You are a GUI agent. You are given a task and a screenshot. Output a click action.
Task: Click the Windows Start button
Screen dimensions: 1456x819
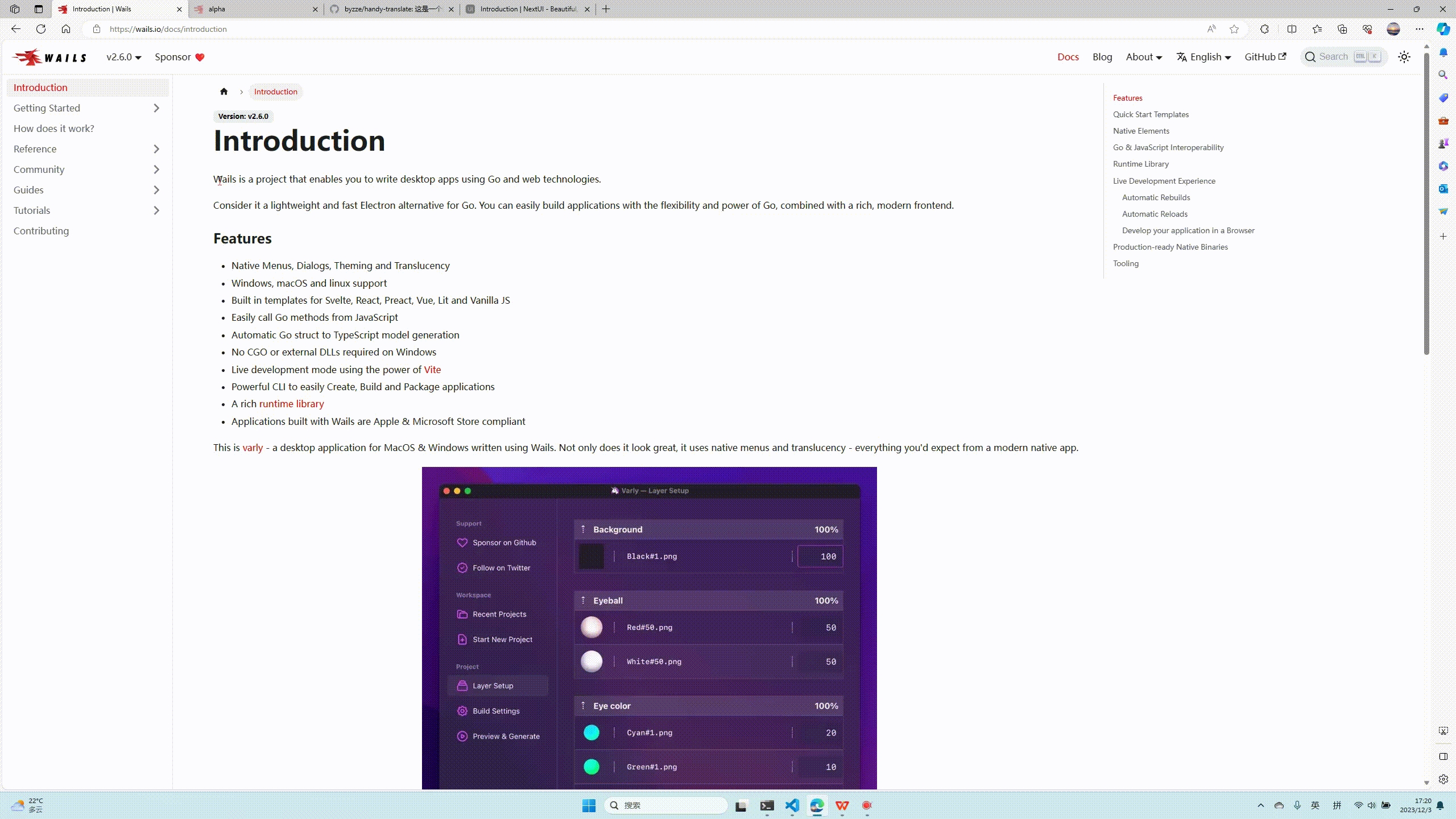(x=589, y=805)
